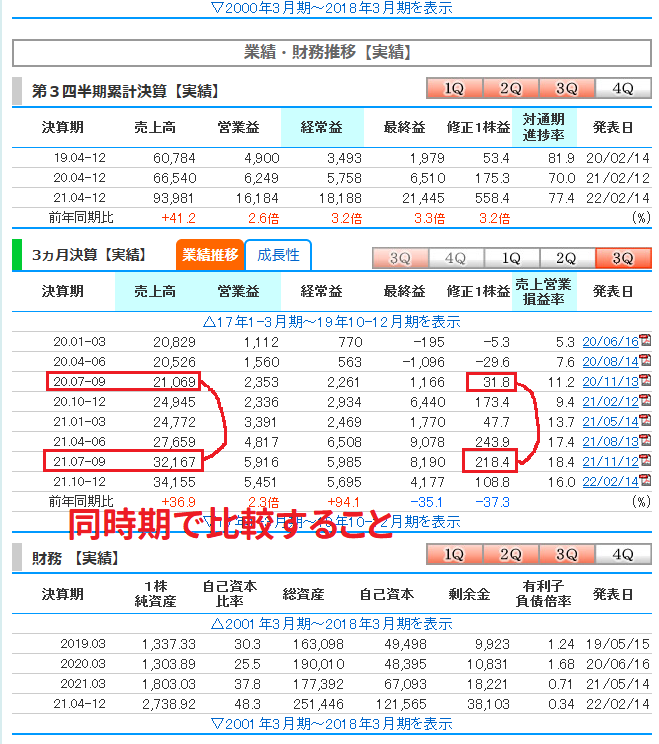Expand ▽2001年3月期〜2018年3月期を表示 at the page bottom

pyautogui.click(x=331, y=723)
